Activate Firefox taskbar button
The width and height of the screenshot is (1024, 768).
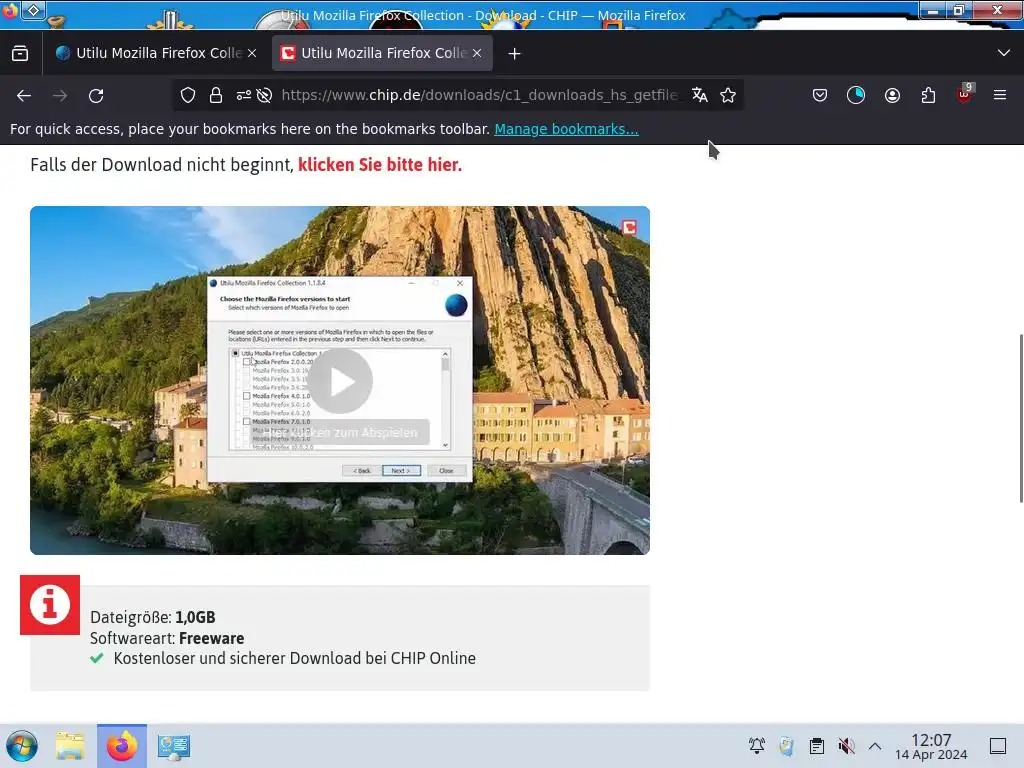coord(122,746)
